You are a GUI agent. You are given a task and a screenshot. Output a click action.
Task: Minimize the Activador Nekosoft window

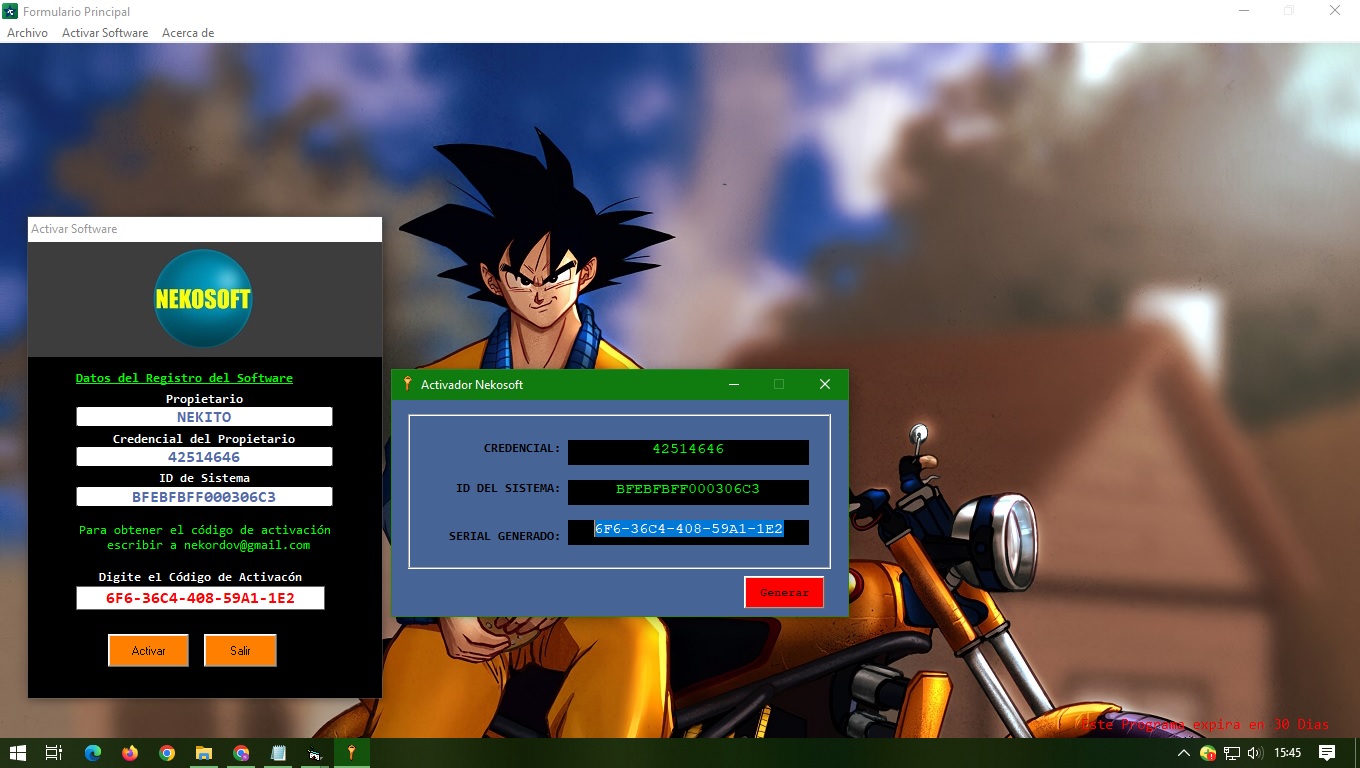[x=734, y=384]
